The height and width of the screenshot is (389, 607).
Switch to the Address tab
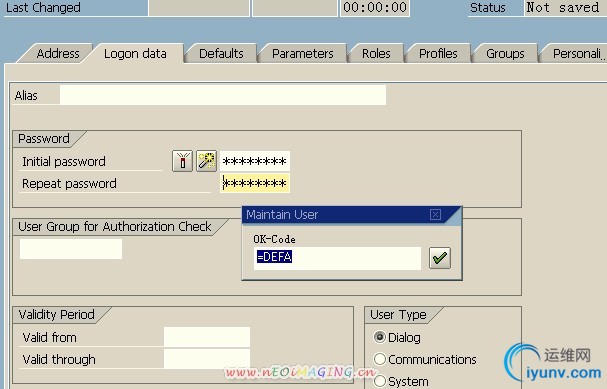pos(58,53)
